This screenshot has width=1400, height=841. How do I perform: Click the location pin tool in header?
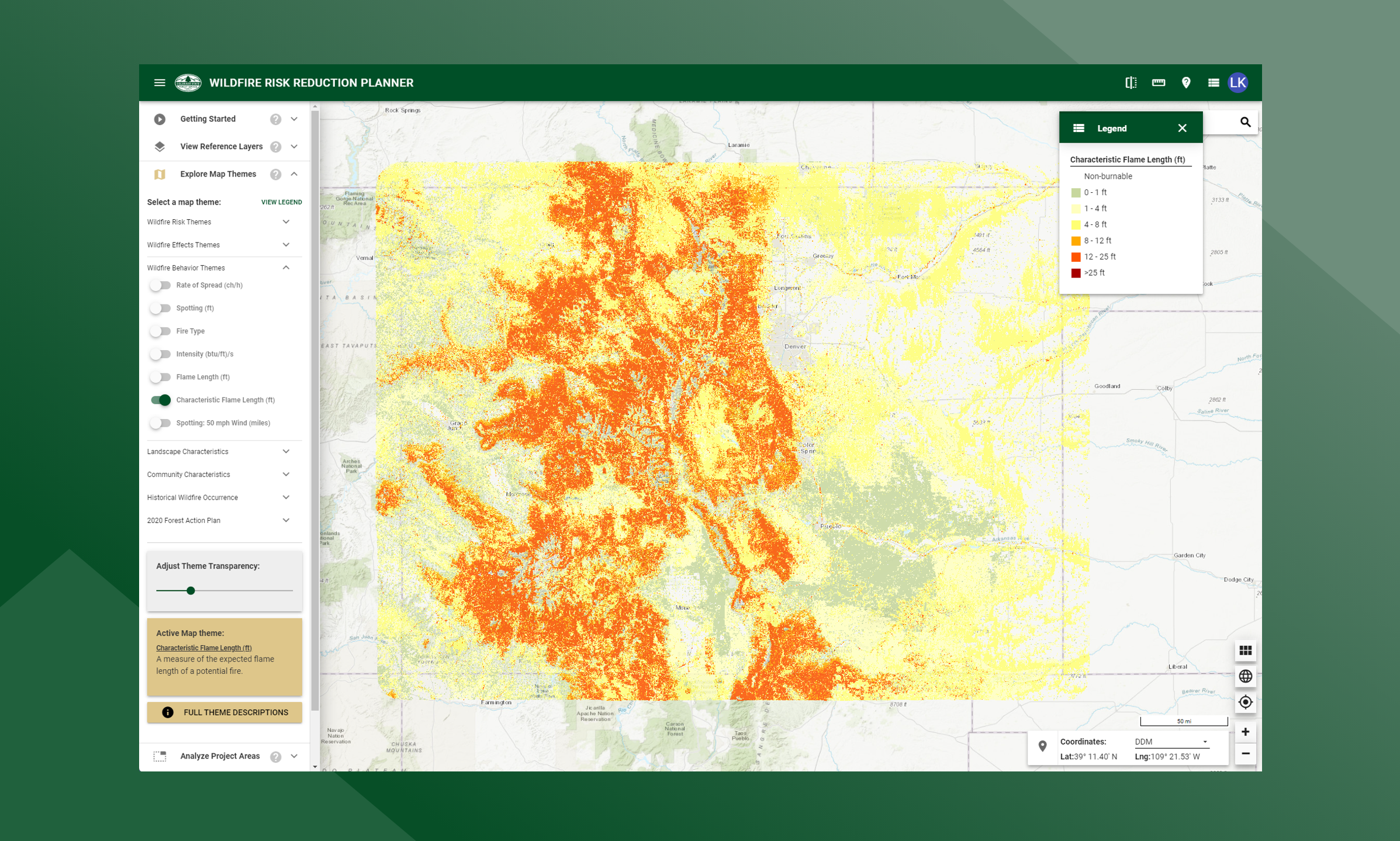coord(1185,83)
